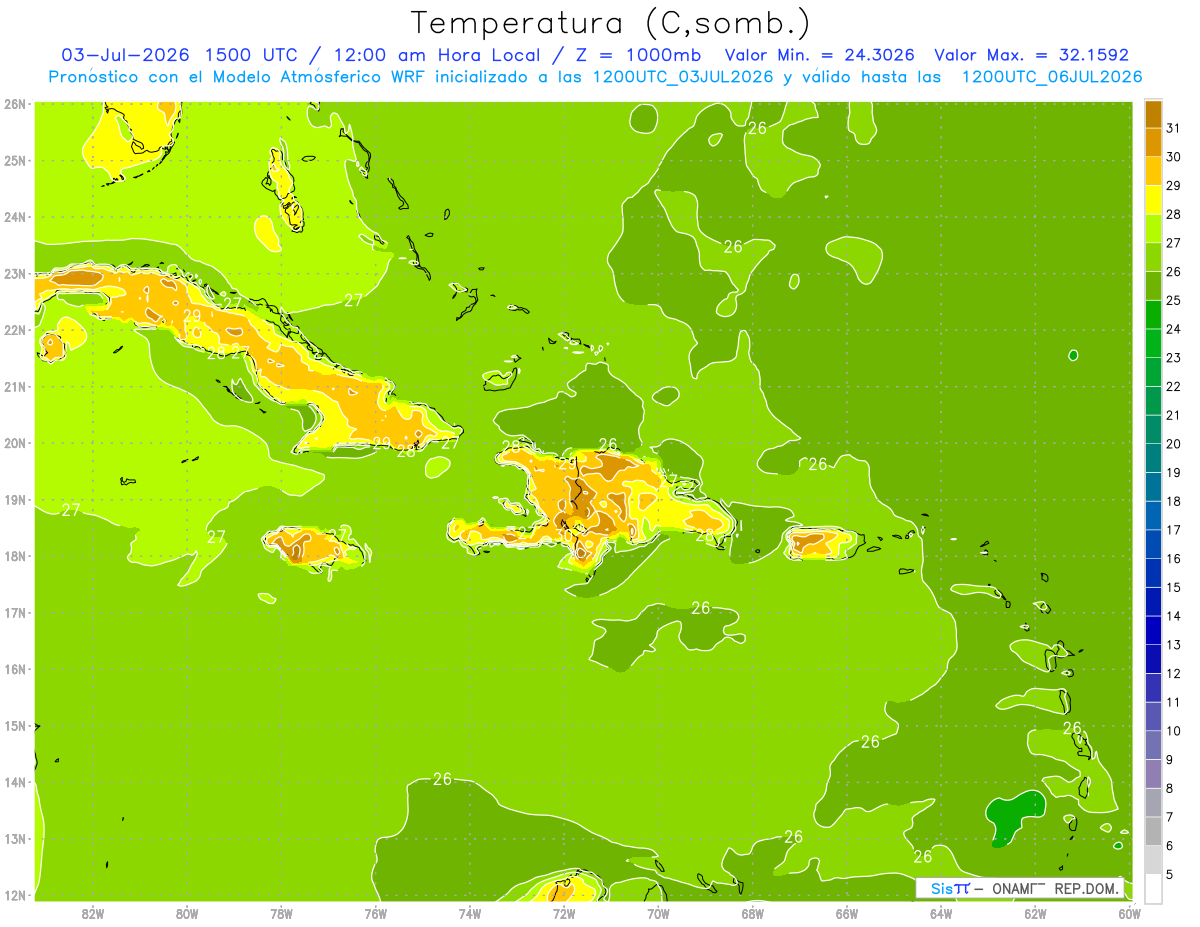Click the latitude label "26N"

[x=14, y=104]
